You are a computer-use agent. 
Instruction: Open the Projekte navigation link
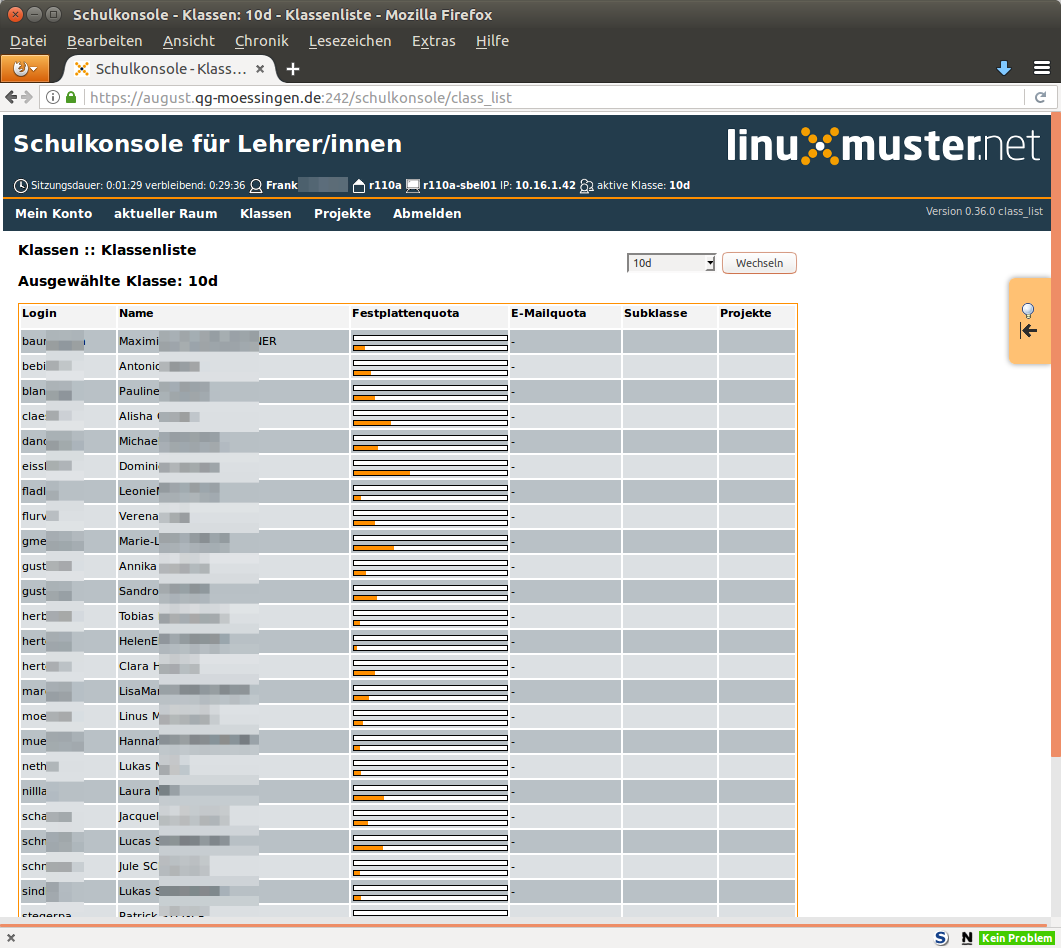tap(342, 214)
